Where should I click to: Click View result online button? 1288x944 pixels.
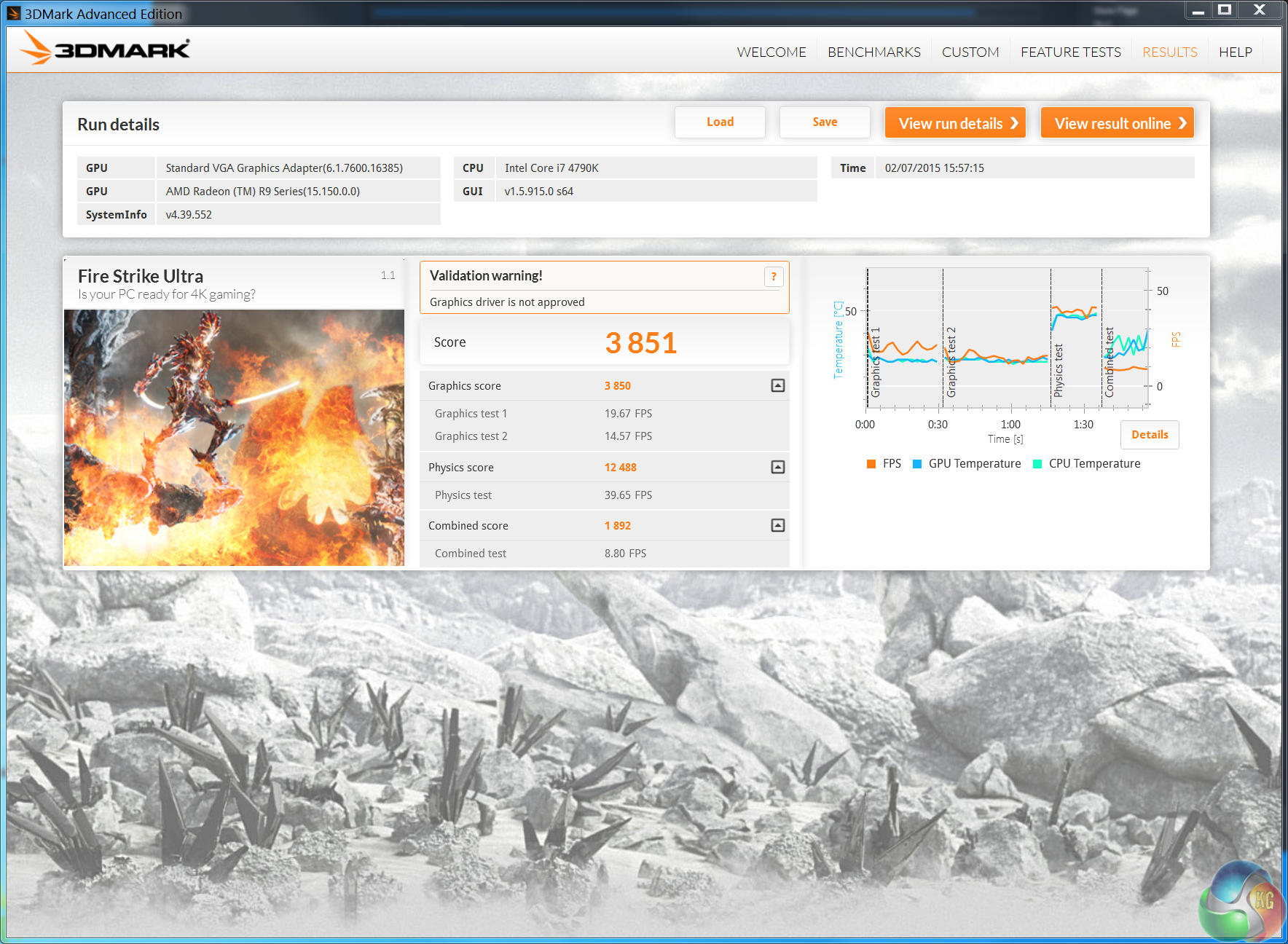[1117, 123]
